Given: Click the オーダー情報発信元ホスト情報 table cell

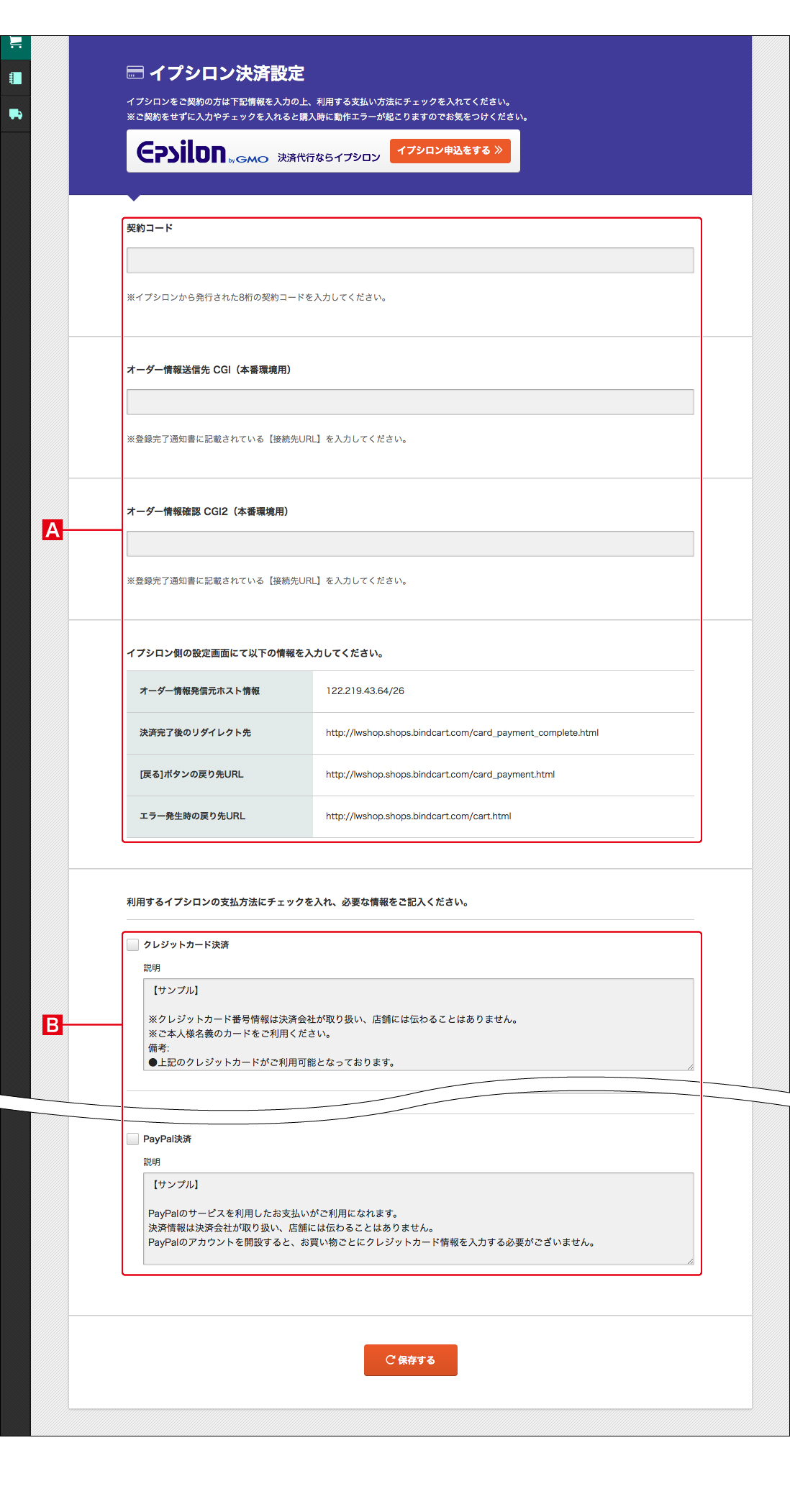Looking at the screenshot, I should coord(219,691).
